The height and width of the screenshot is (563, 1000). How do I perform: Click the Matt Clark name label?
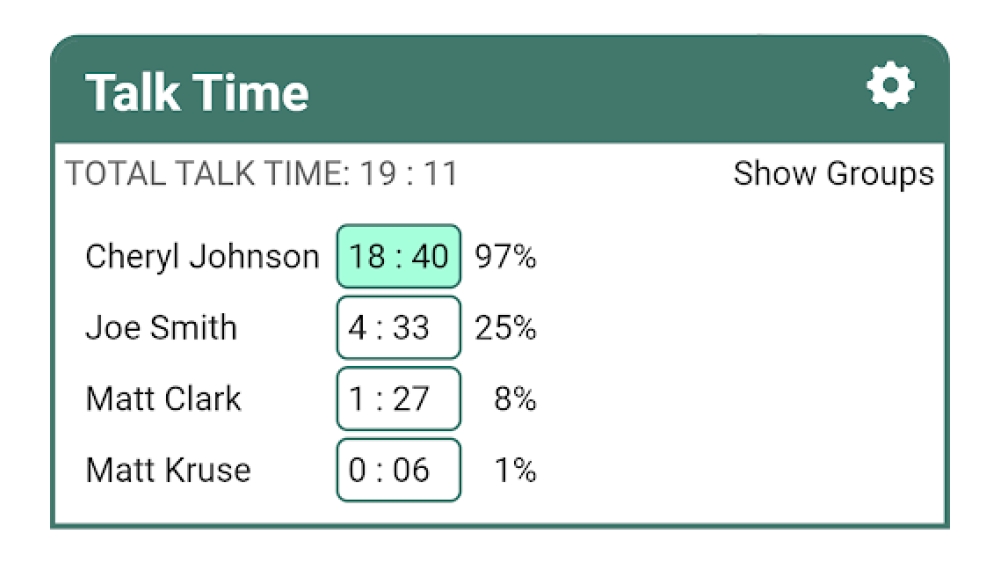pyautogui.click(x=164, y=399)
